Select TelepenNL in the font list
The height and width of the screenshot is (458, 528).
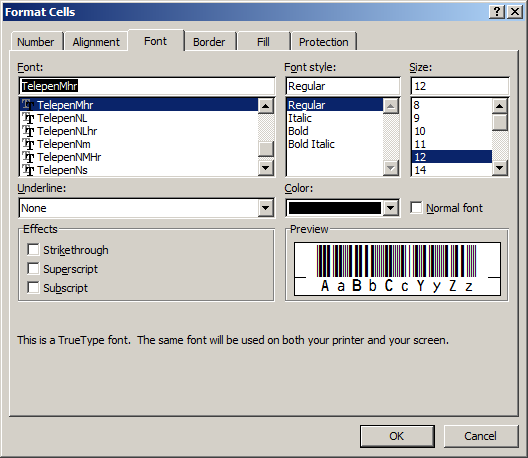click(x=139, y=118)
